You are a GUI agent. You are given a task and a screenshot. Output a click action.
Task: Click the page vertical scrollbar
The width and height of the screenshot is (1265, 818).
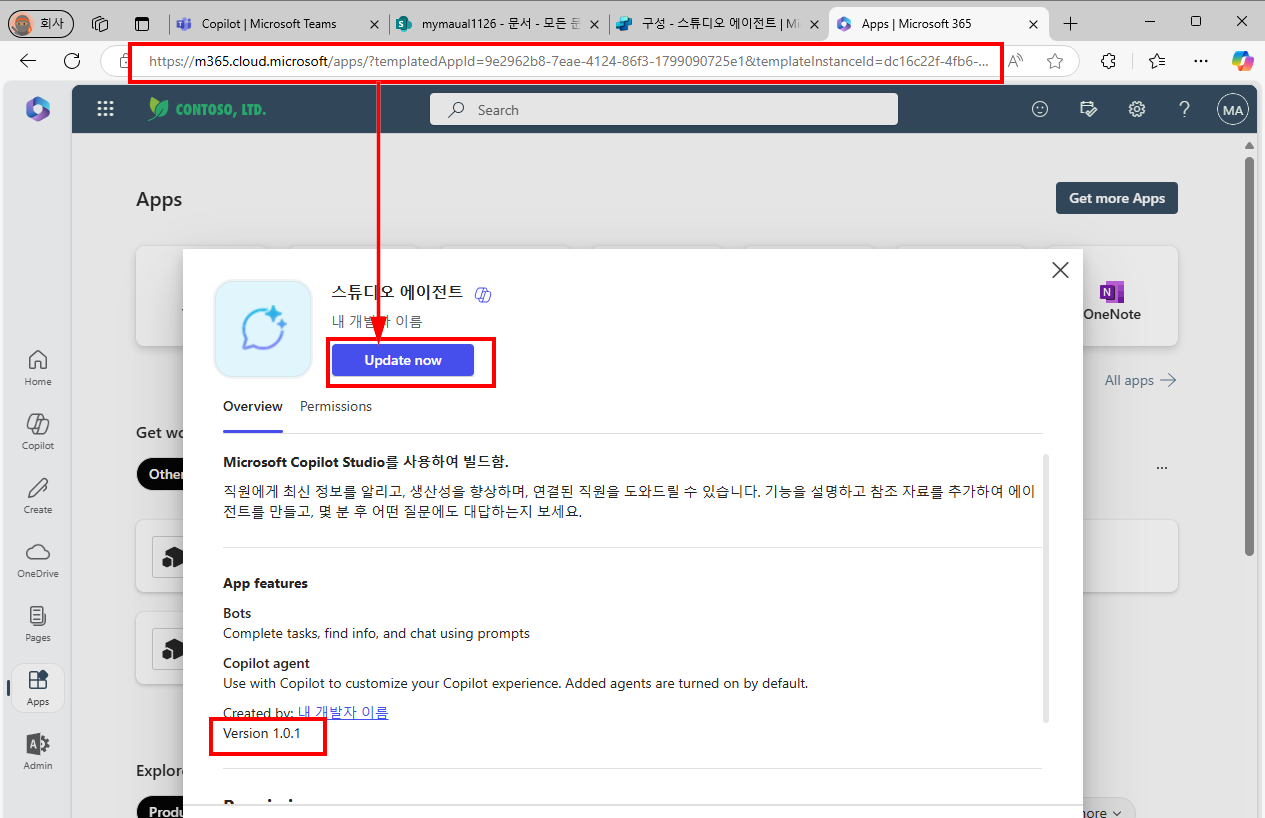coord(1249,355)
